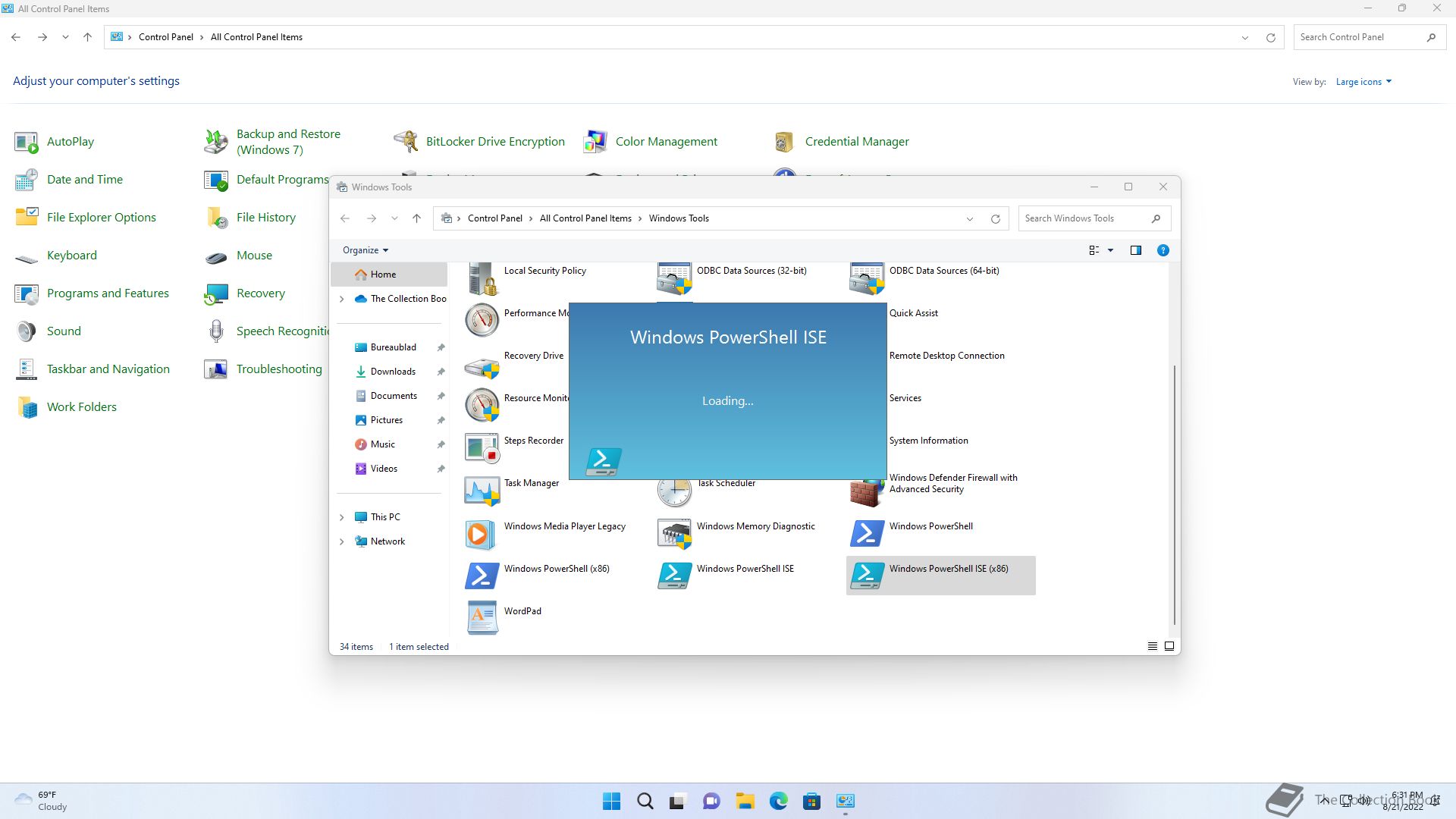Open Steps Recorder tool
Image resolution: width=1456 pixels, height=819 pixels.
point(482,447)
